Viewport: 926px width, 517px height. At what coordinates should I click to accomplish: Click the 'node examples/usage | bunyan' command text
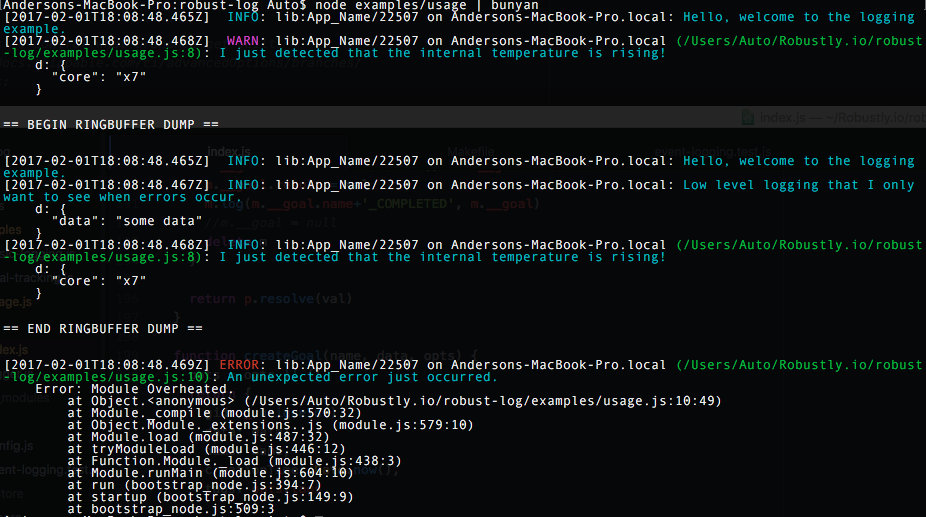pyautogui.click(x=427, y=5)
